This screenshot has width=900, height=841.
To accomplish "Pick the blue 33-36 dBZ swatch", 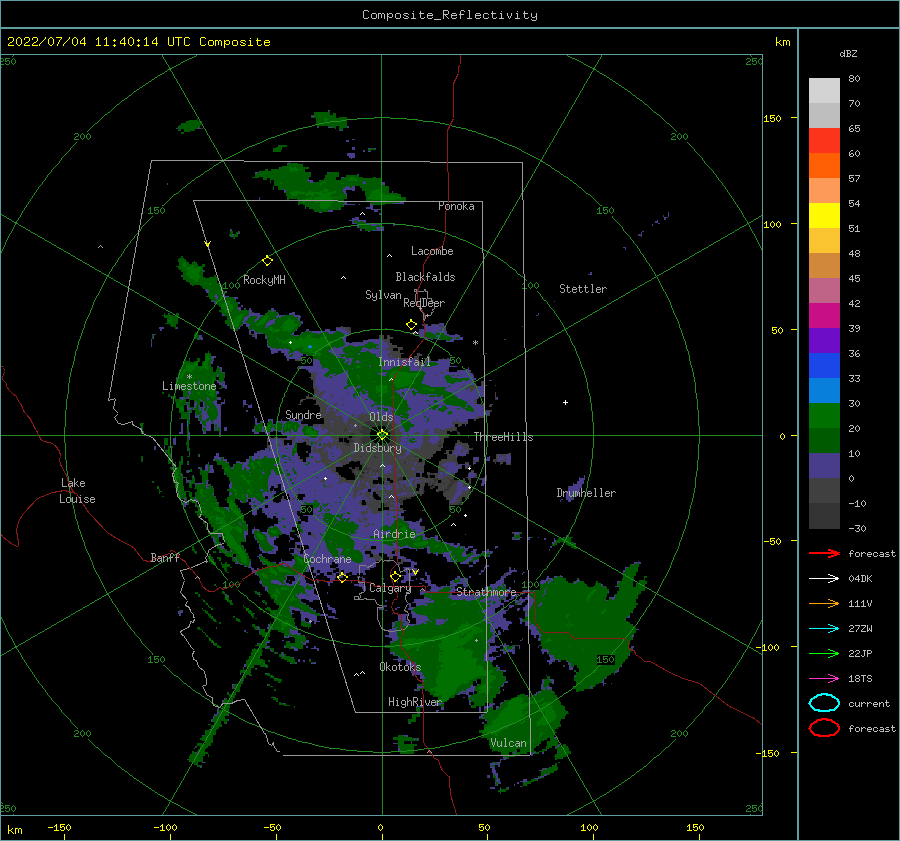I will tap(824, 366).
